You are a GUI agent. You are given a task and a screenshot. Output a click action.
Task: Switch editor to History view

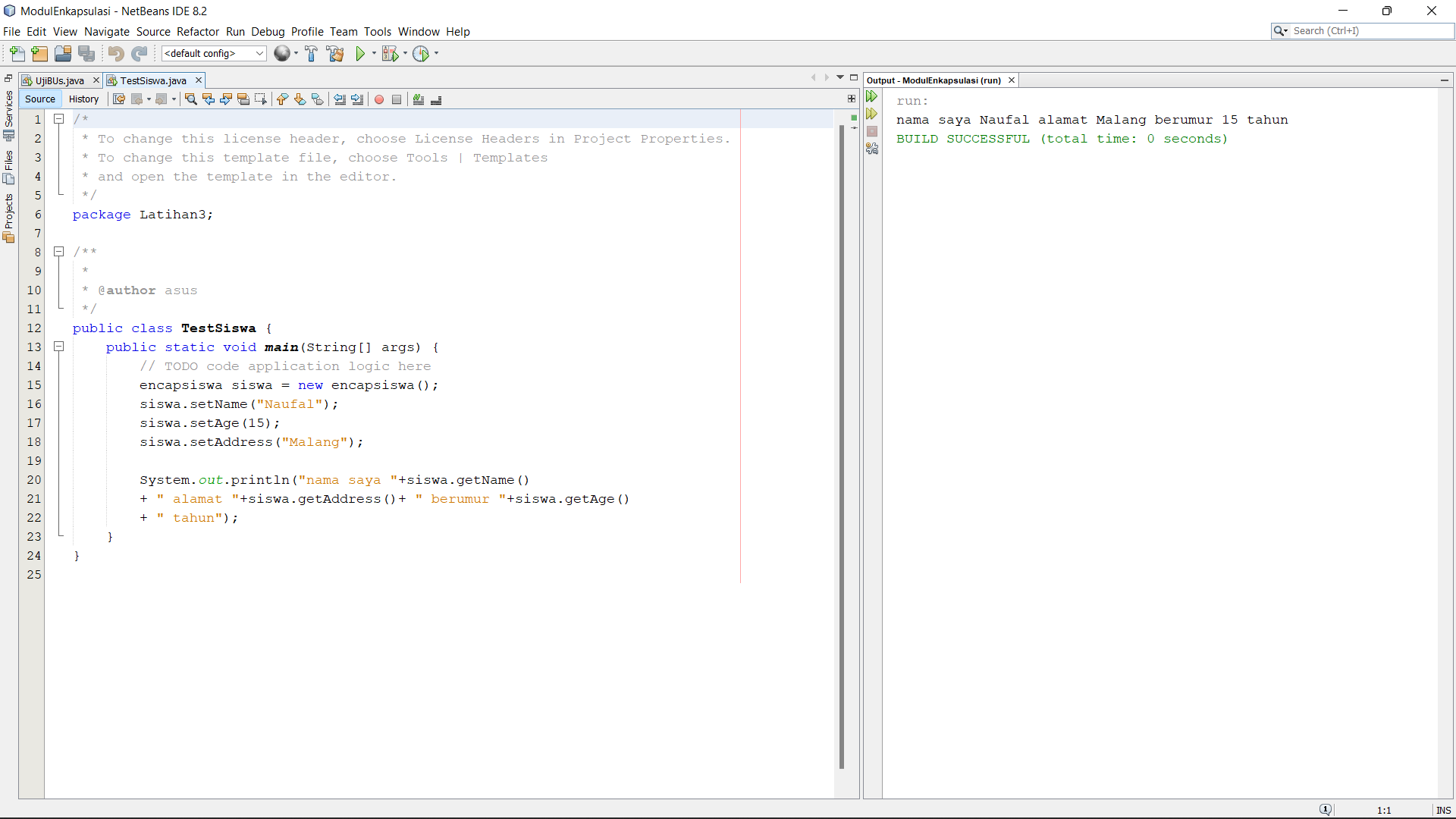(83, 99)
